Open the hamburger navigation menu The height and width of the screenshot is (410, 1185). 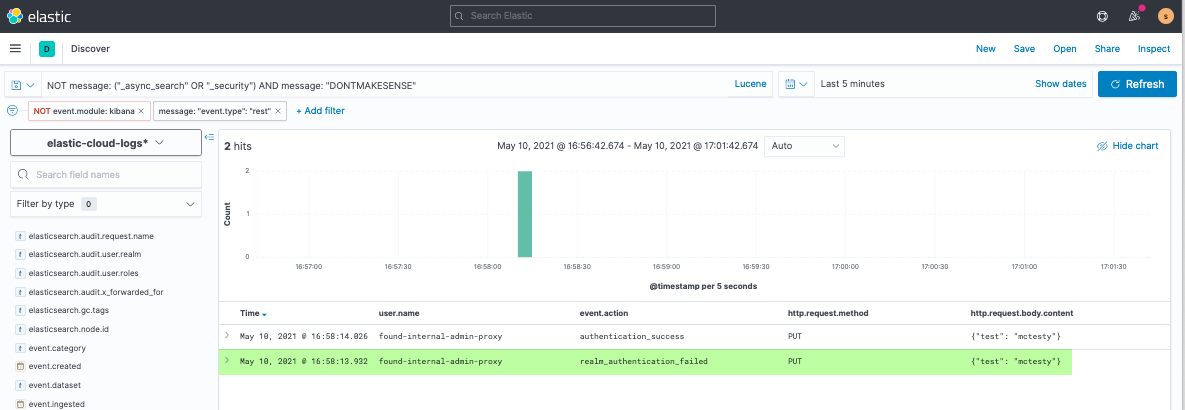pyautogui.click(x=15, y=48)
